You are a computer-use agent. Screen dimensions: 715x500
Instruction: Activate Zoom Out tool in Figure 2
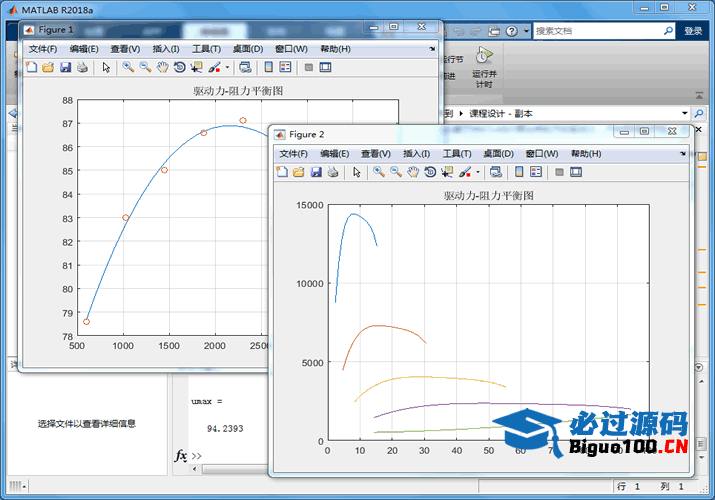pos(396,172)
